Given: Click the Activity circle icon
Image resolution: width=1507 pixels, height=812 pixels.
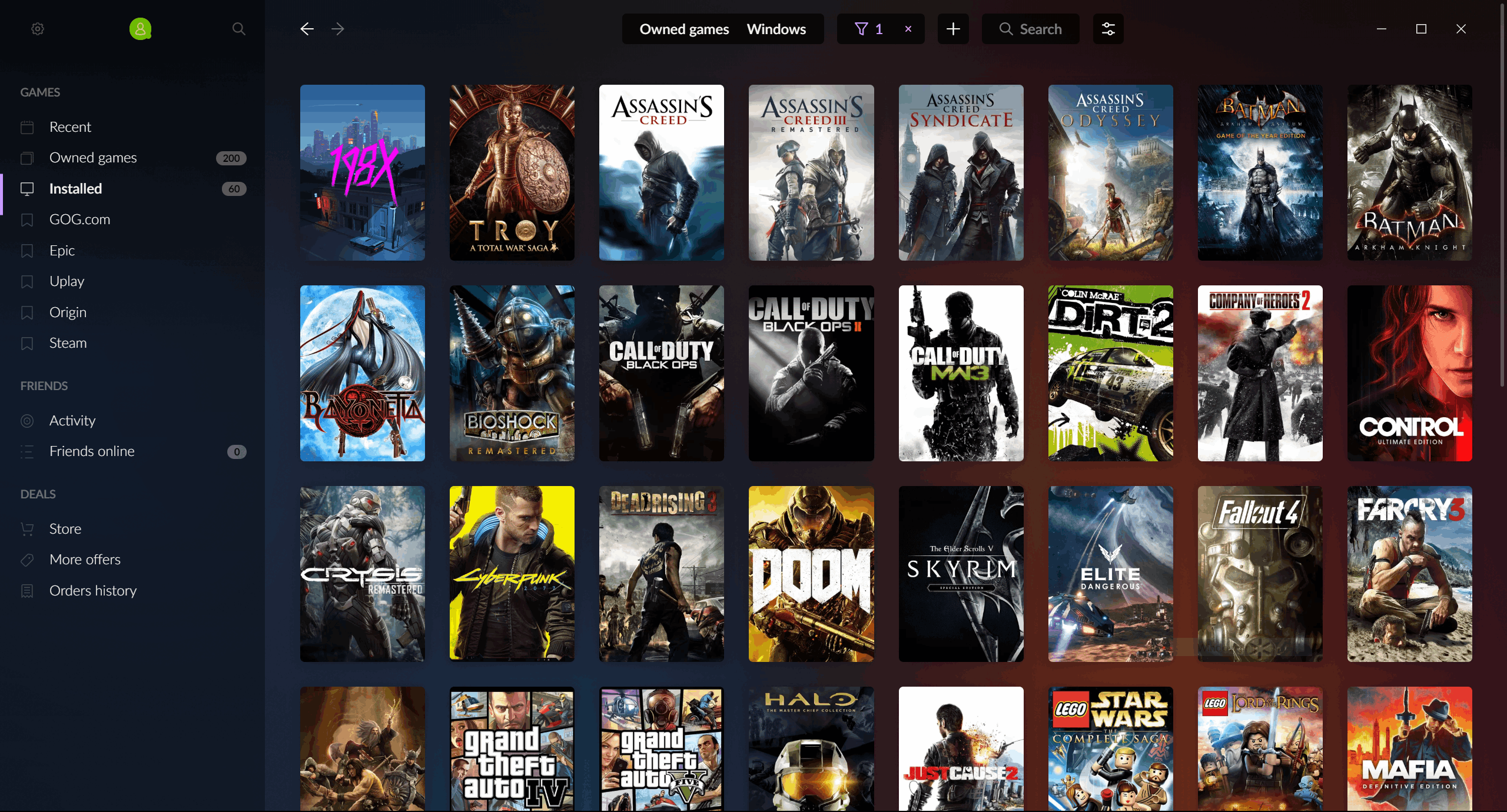Looking at the screenshot, I should 27,421.
